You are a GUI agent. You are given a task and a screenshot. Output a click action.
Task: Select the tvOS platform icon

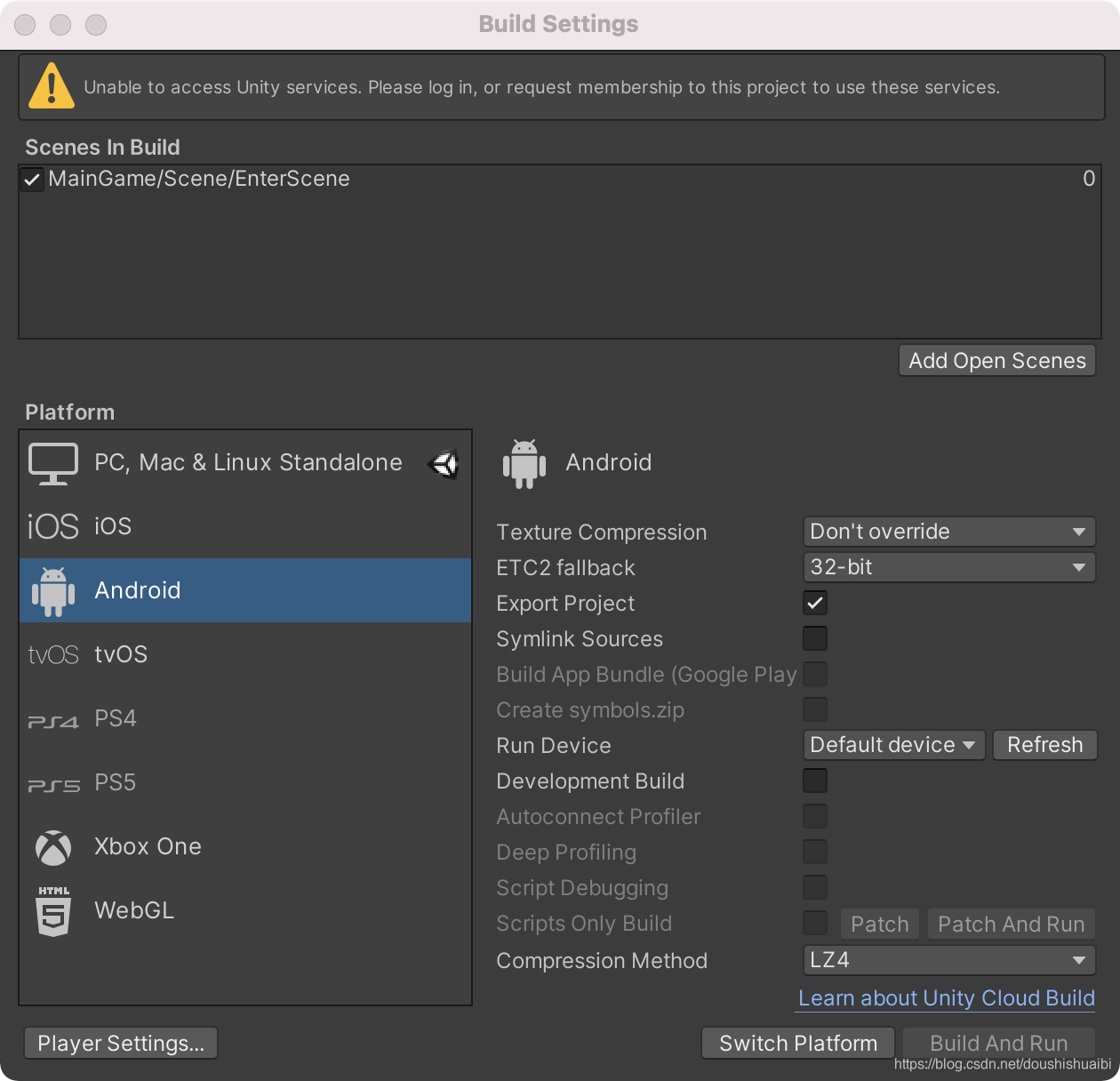click(53, 654)
